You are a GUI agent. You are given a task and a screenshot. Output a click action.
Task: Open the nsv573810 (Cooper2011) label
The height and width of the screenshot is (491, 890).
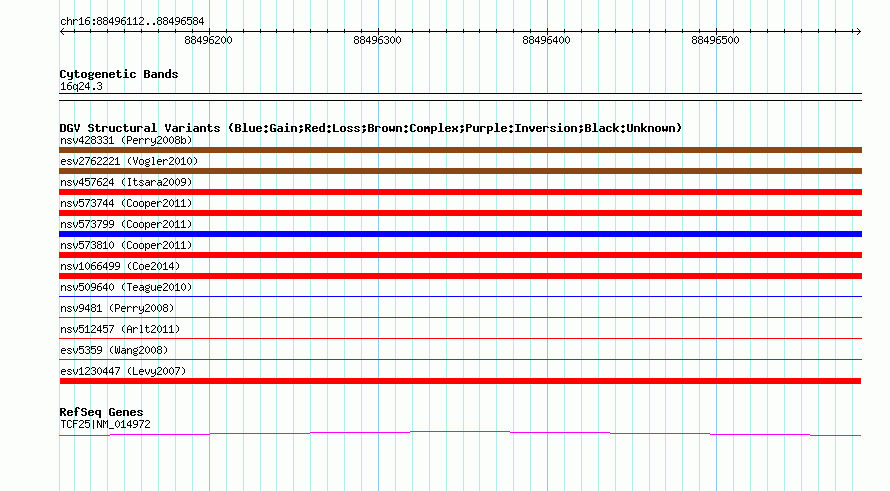[x=126, y=245]
